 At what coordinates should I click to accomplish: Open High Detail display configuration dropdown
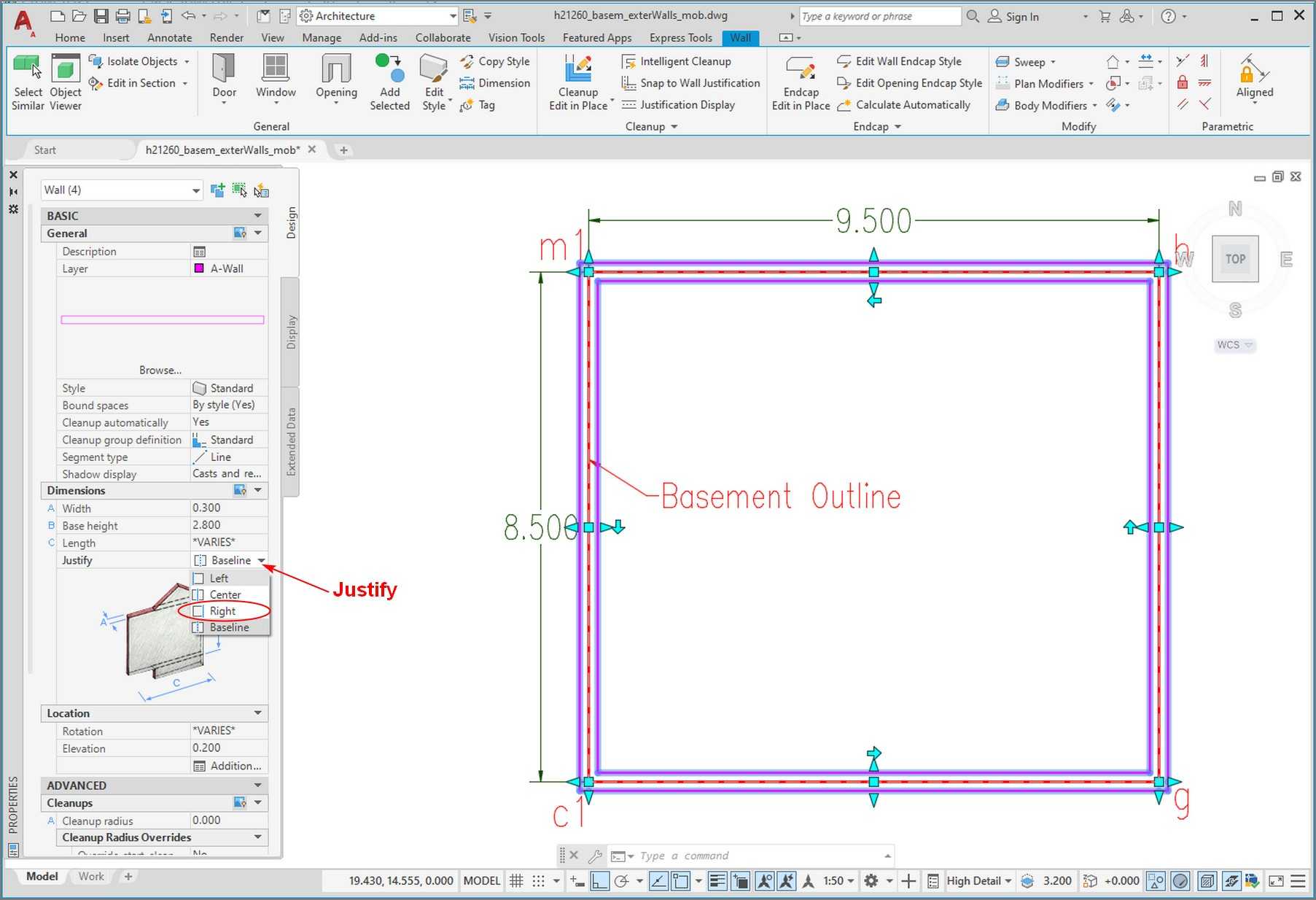[x=979, y=881]
